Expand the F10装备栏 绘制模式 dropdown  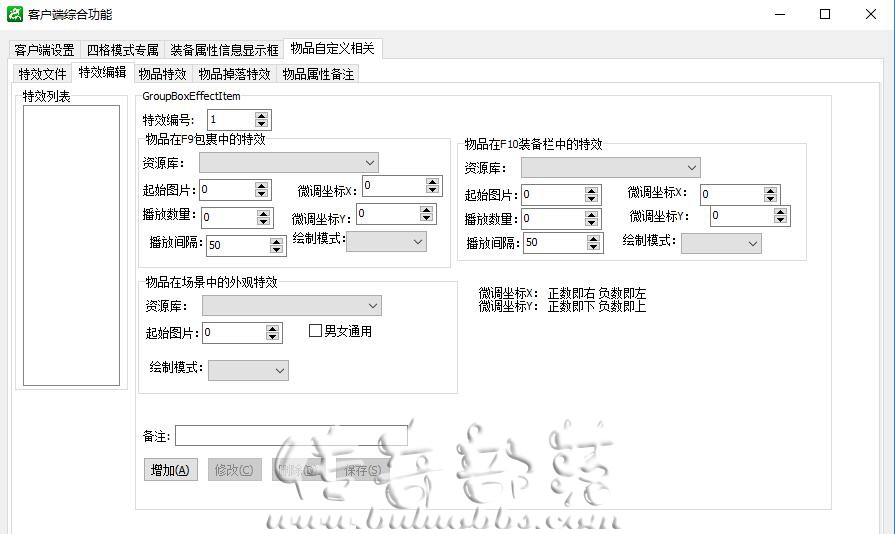click(721, 244)
